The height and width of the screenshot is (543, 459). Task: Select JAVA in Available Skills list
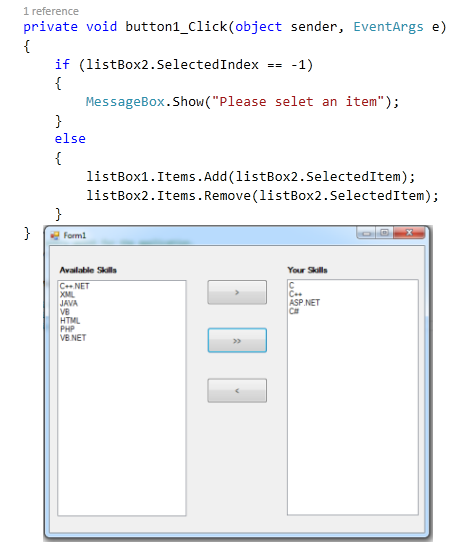69,303
